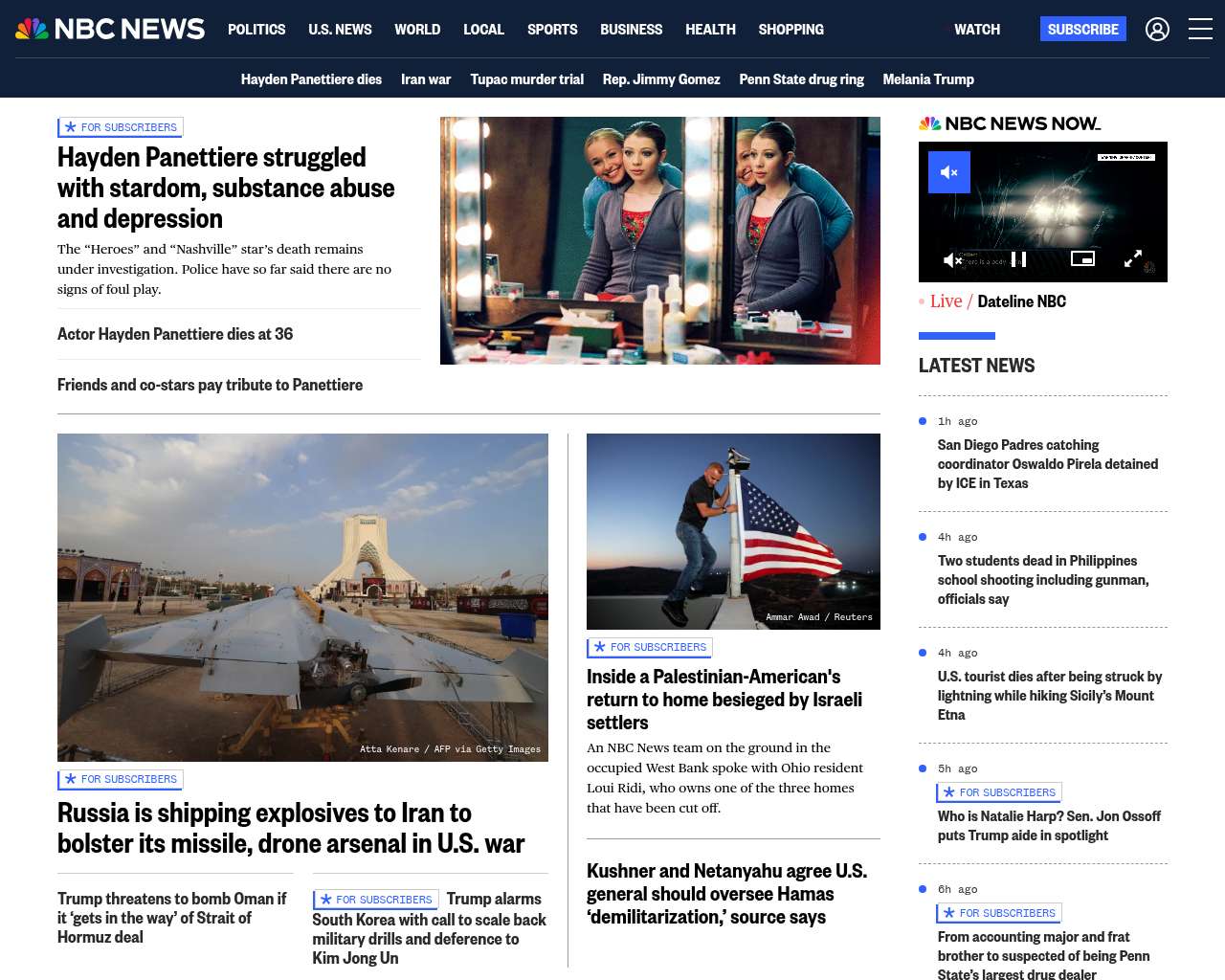Open Philippines school shooting story

(1043, 580)
